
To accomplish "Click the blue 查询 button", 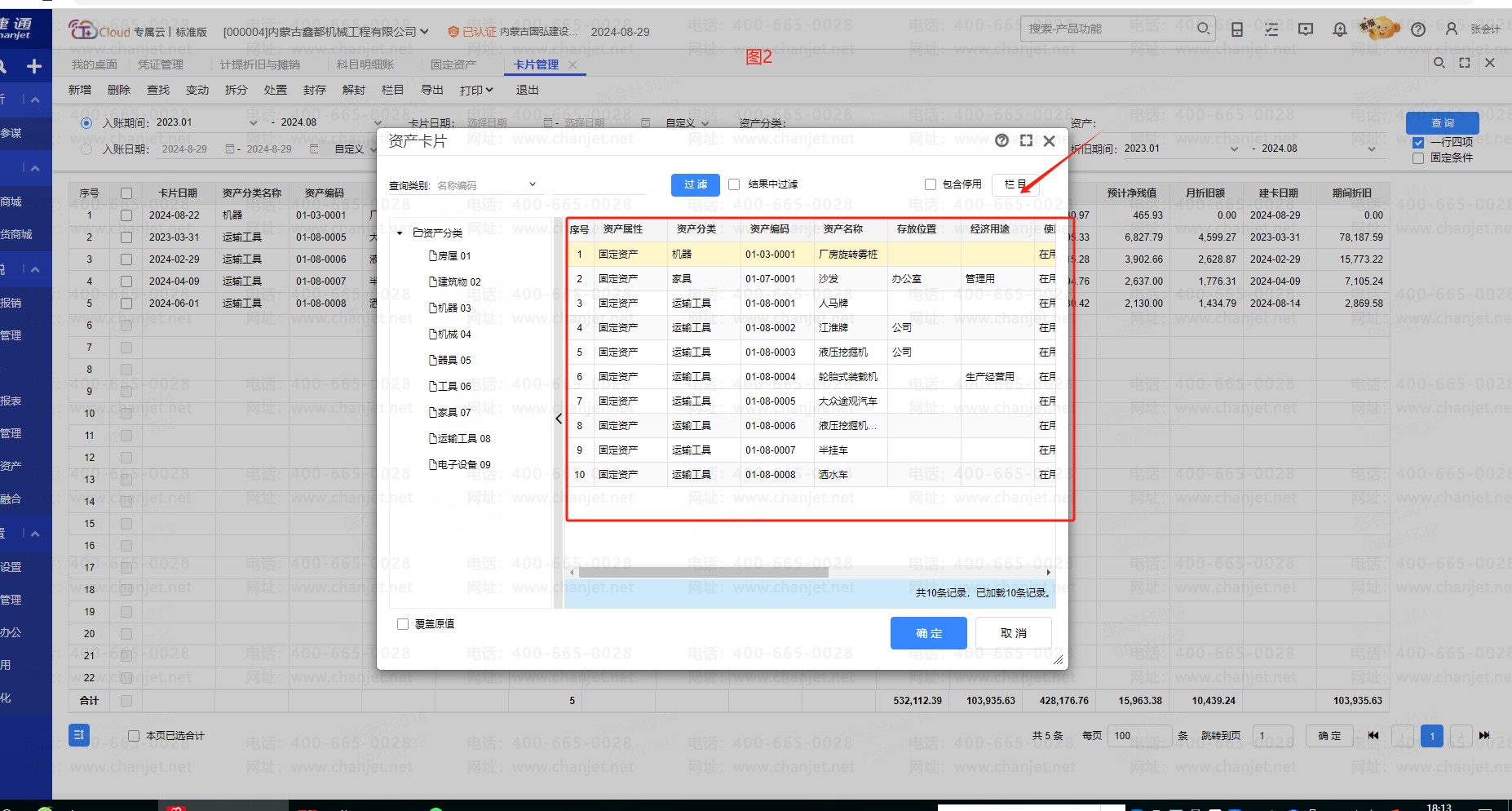I will (x=1443, y=123).
